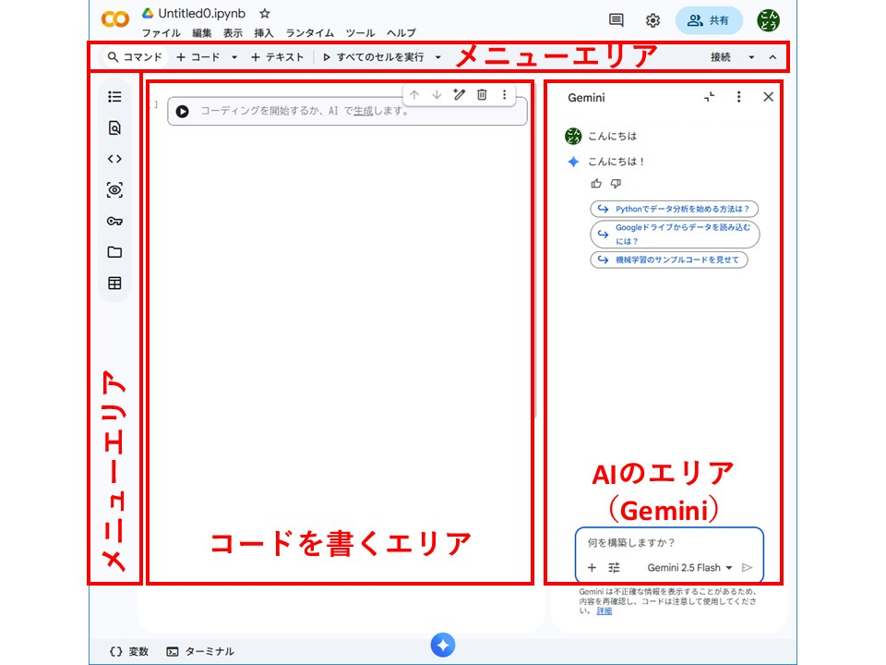Viewport: 886px width, 665px height.
Task: Add a text cell with + テキスト
Action: (x=277, y=57)
